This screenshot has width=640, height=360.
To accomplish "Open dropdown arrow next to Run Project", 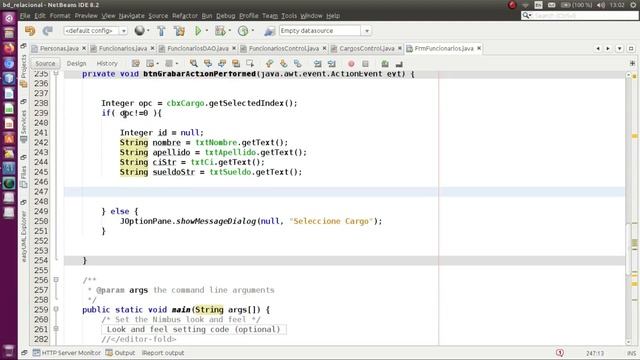I will coord(207,31).
